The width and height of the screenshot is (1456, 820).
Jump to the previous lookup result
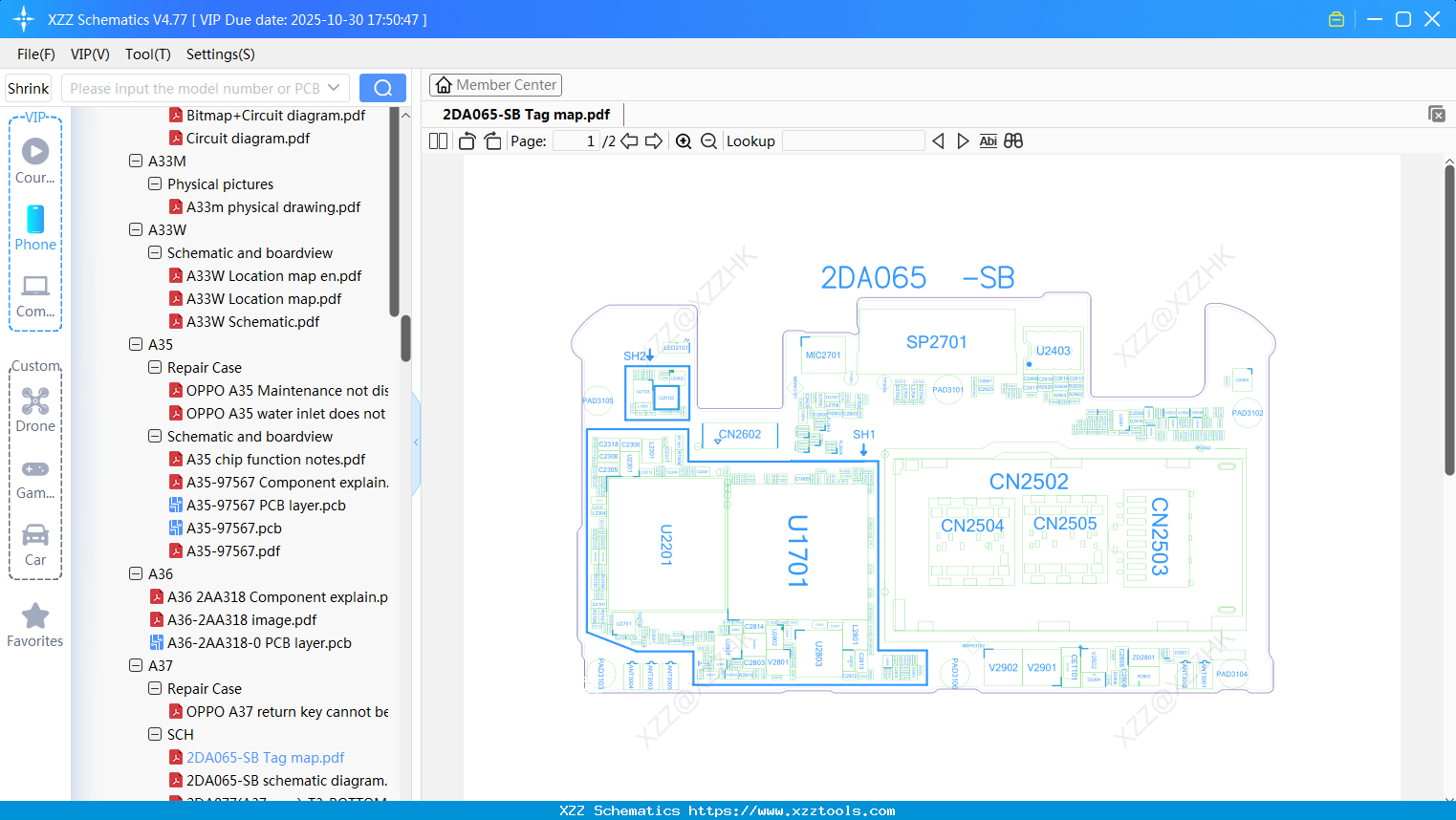938,141
